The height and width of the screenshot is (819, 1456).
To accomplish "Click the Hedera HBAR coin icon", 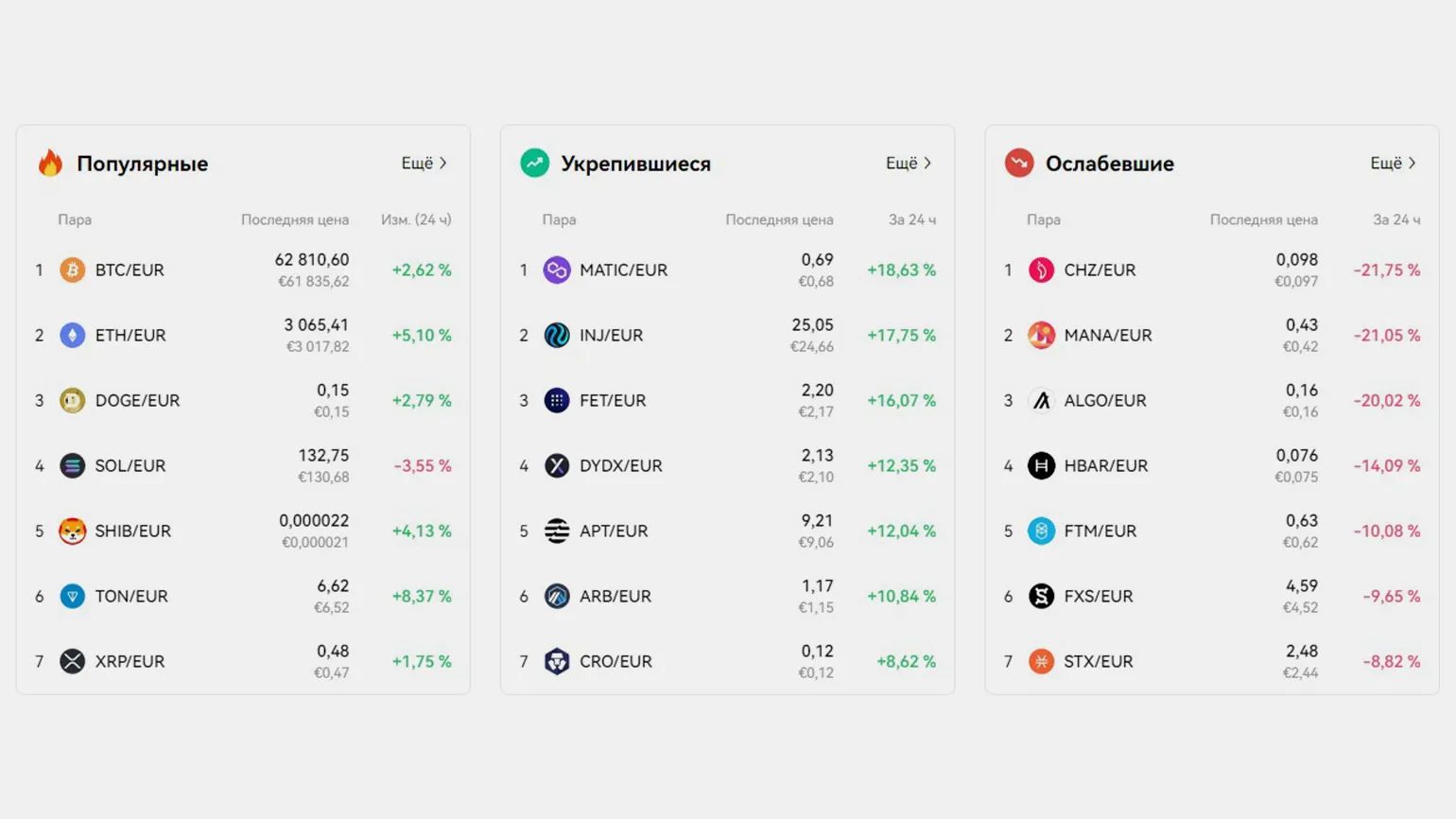I will pyautogui.click(x=1041, y=465).
